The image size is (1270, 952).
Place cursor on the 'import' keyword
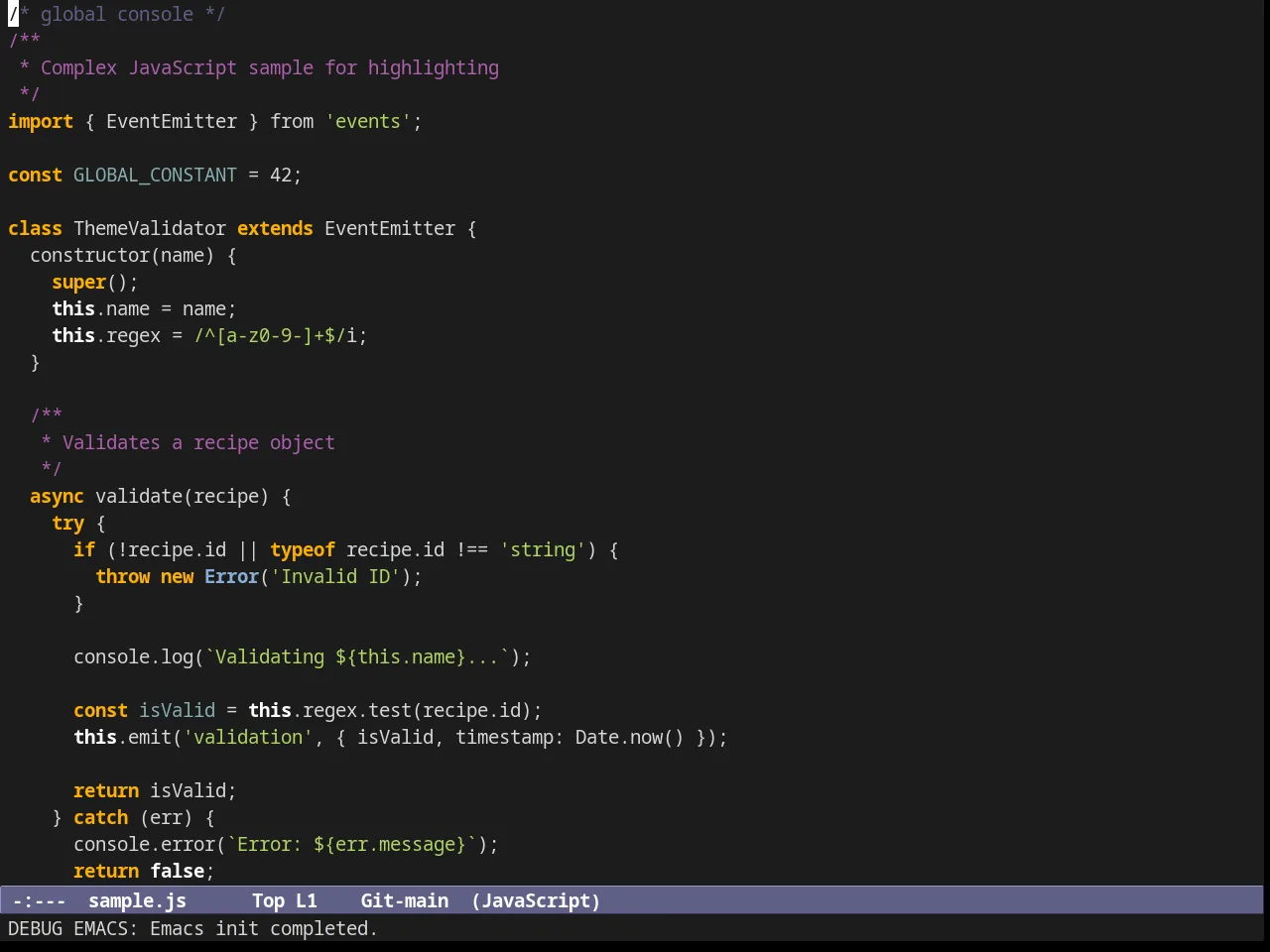(x=41, y=121)
